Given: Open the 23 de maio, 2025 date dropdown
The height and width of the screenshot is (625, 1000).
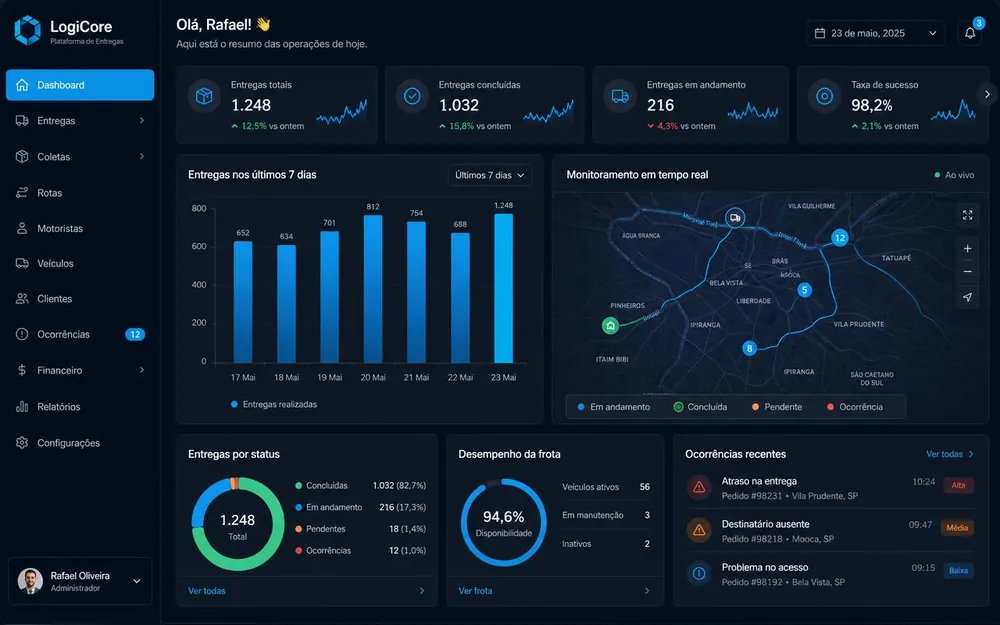Looking at the screenshot, I should [x=876, y=33].
